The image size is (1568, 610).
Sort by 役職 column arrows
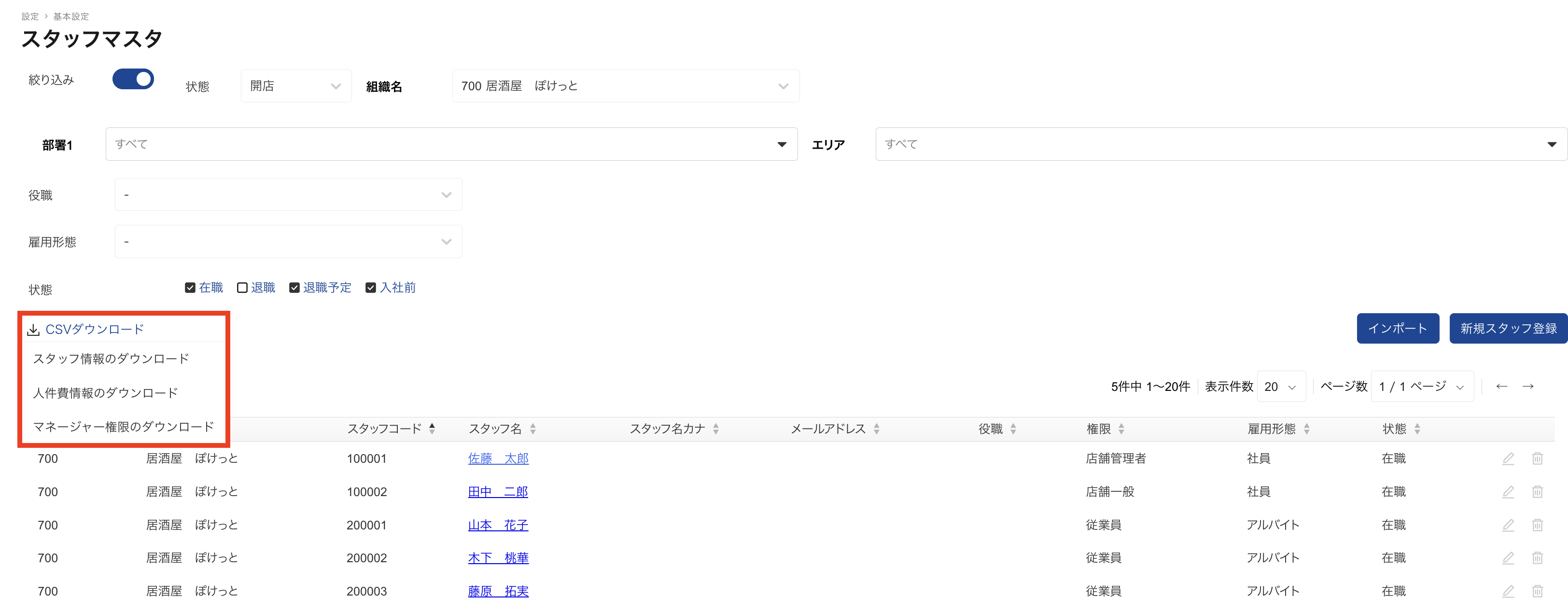tap(1013, 429)
